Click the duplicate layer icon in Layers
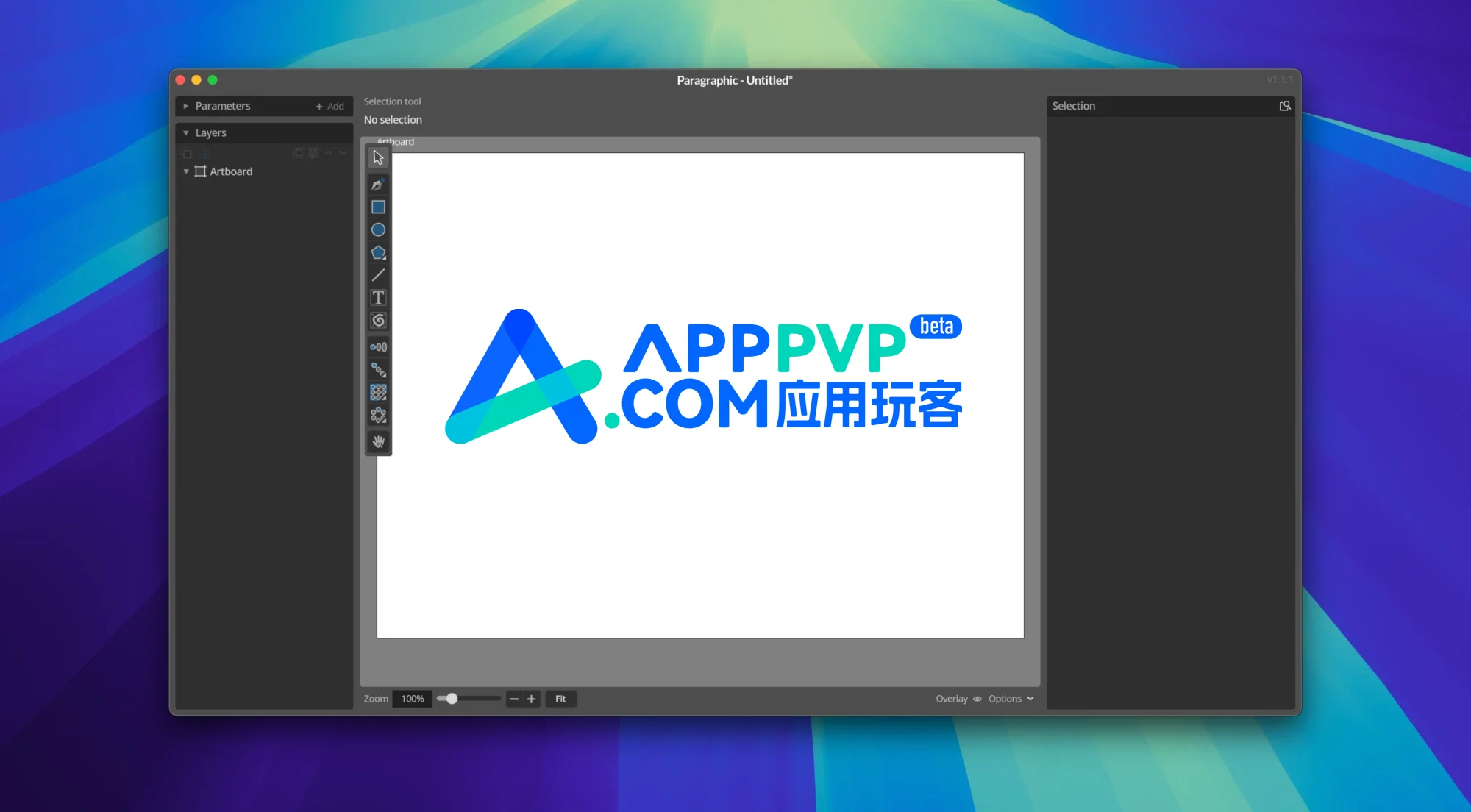1471x812 pixels. pos(187,153)
